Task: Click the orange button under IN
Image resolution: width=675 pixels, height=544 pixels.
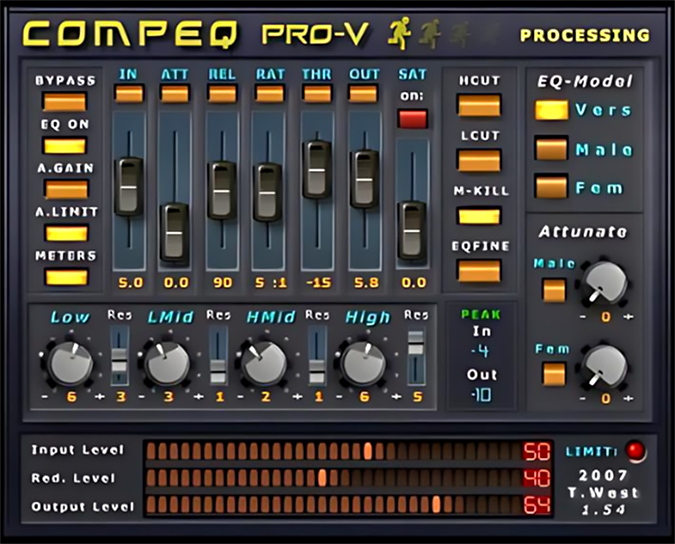Action: 129,93
